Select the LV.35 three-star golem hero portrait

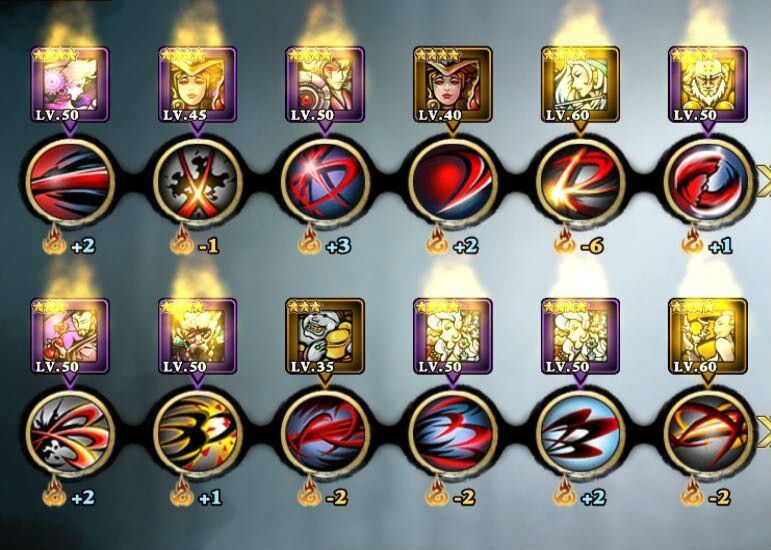pos(325,336)
